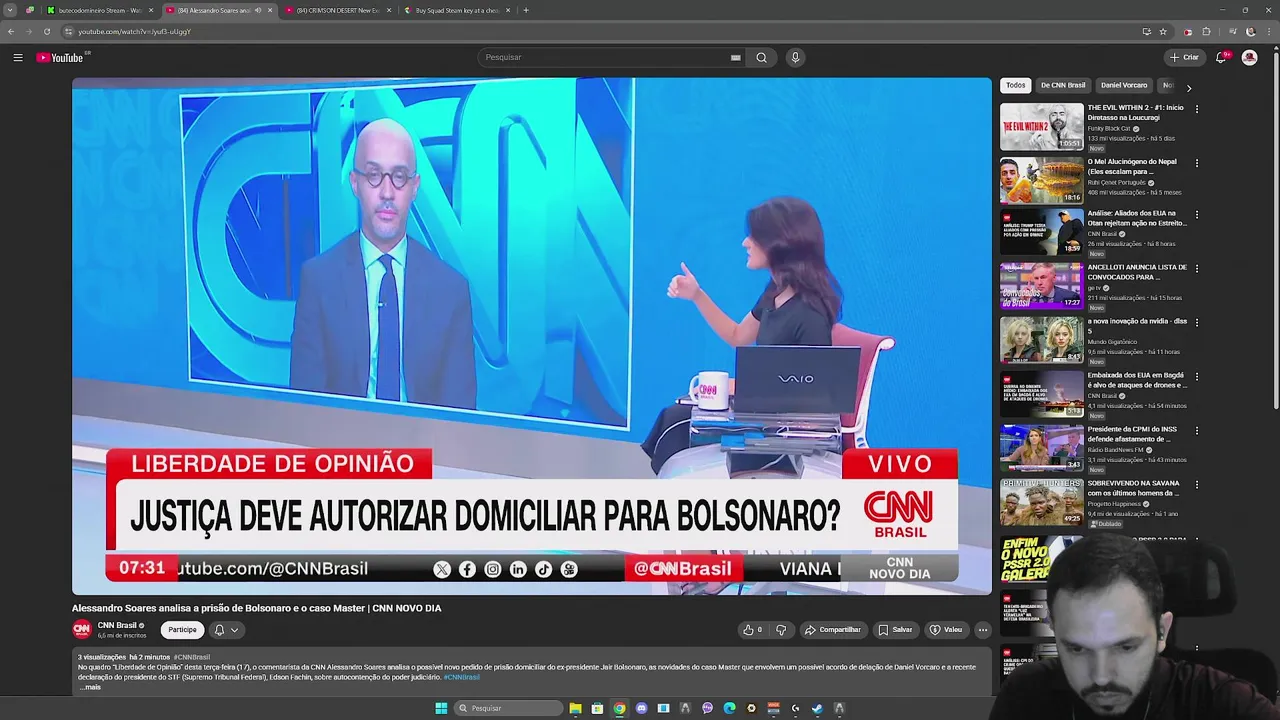Click the magnifier search button
The width and height of the screenshot is (1280, 720).
pos(761,57)
